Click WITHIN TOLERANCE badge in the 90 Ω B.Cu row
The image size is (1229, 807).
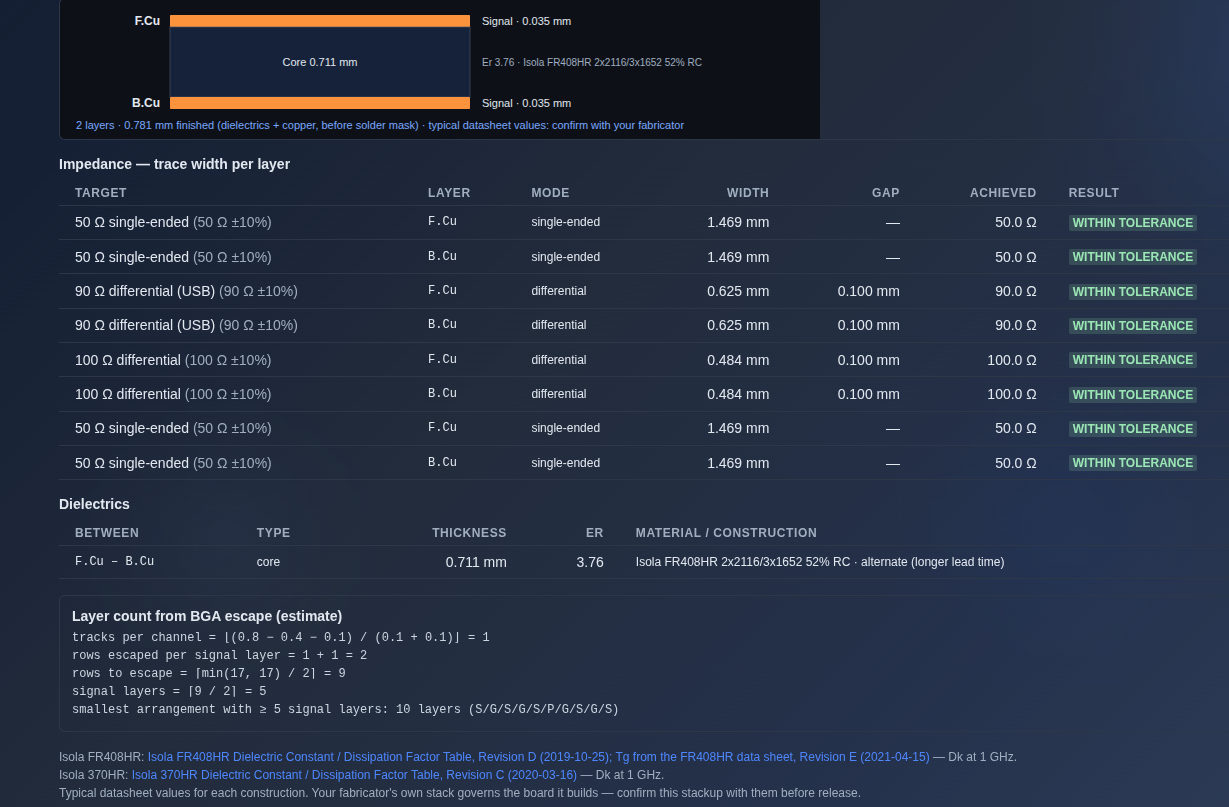coord(1133,326)
